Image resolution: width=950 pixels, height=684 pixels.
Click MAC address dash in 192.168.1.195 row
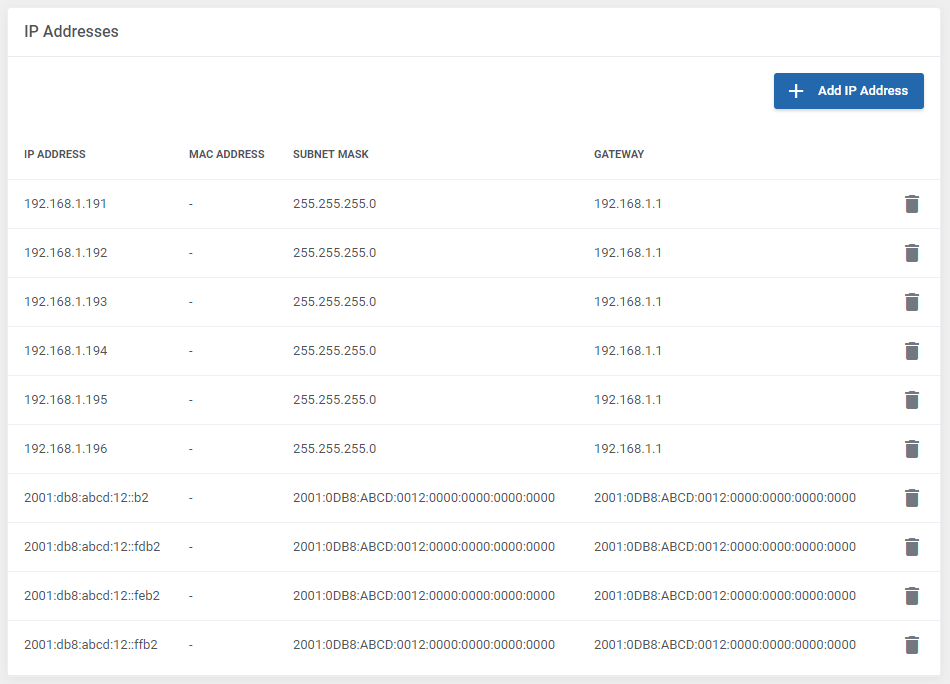tap(191, 400)
